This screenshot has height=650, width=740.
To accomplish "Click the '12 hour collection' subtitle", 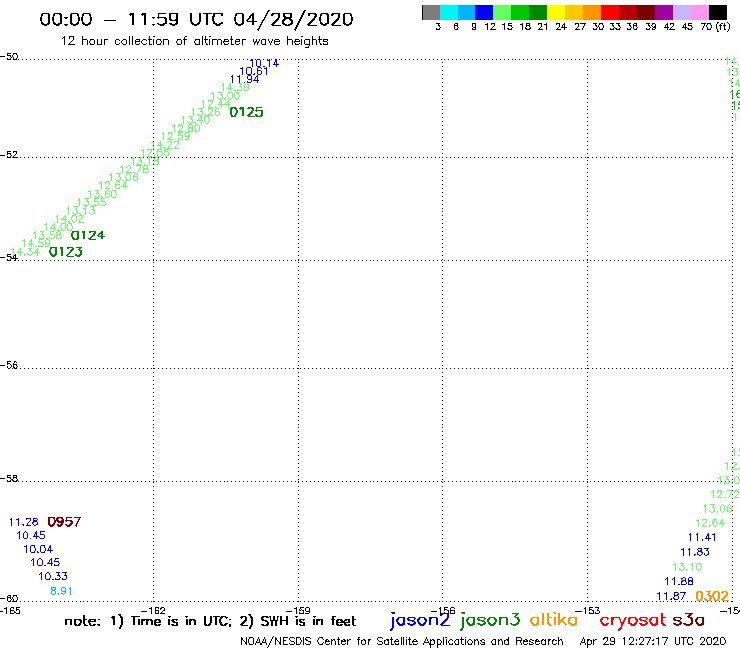I will tap(194, 41).
